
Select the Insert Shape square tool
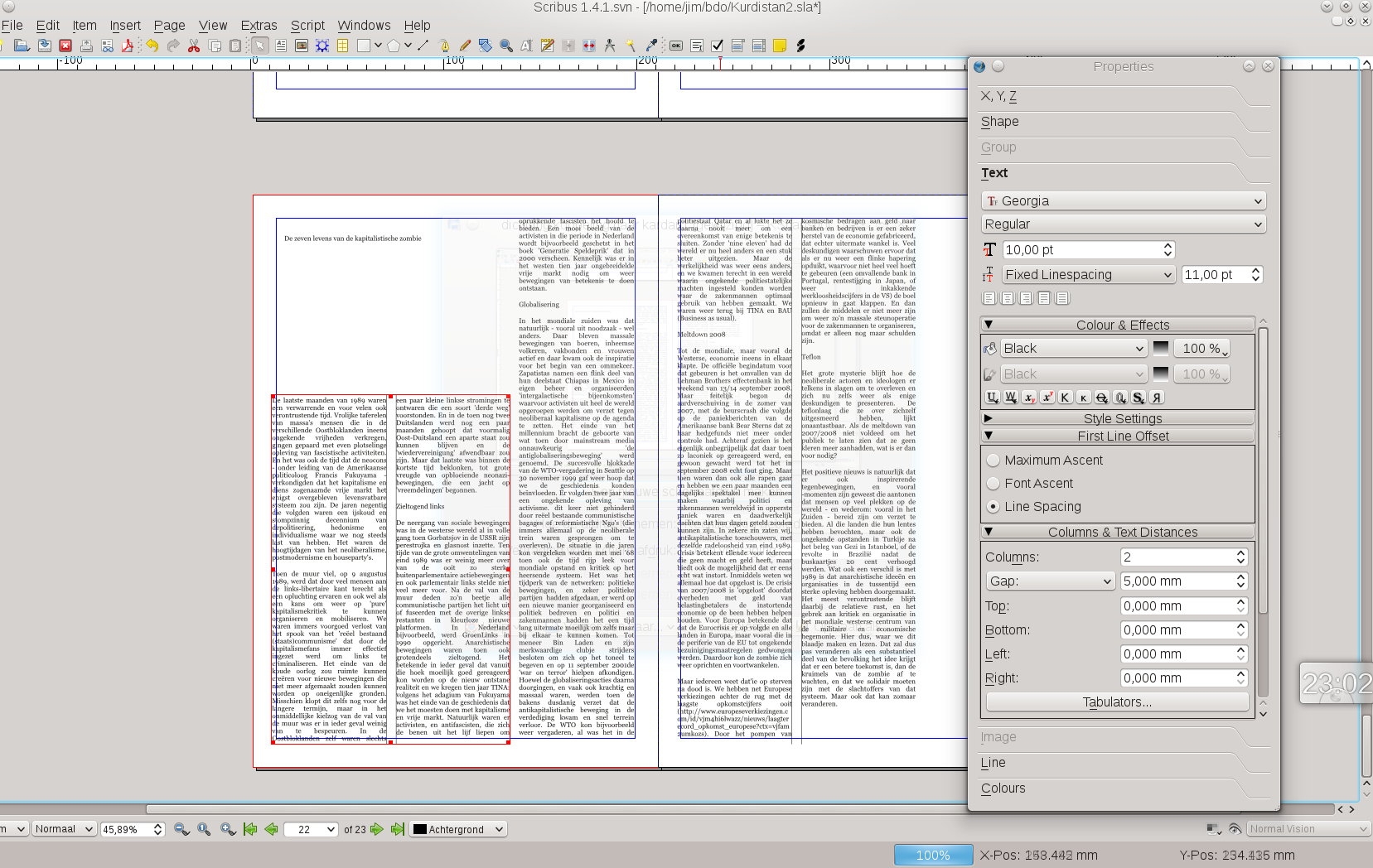click(363, 46)
